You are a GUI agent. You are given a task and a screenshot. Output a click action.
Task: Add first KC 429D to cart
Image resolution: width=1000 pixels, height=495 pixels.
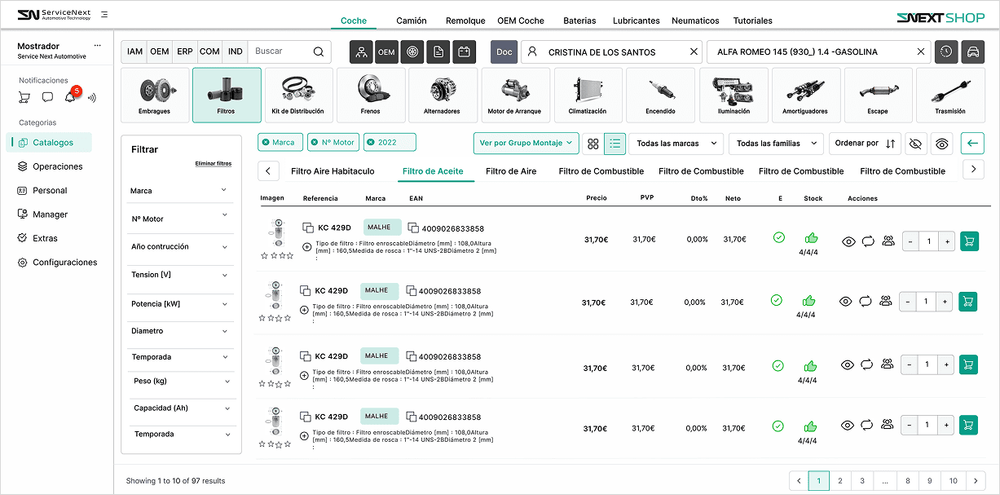click(967, 241)
